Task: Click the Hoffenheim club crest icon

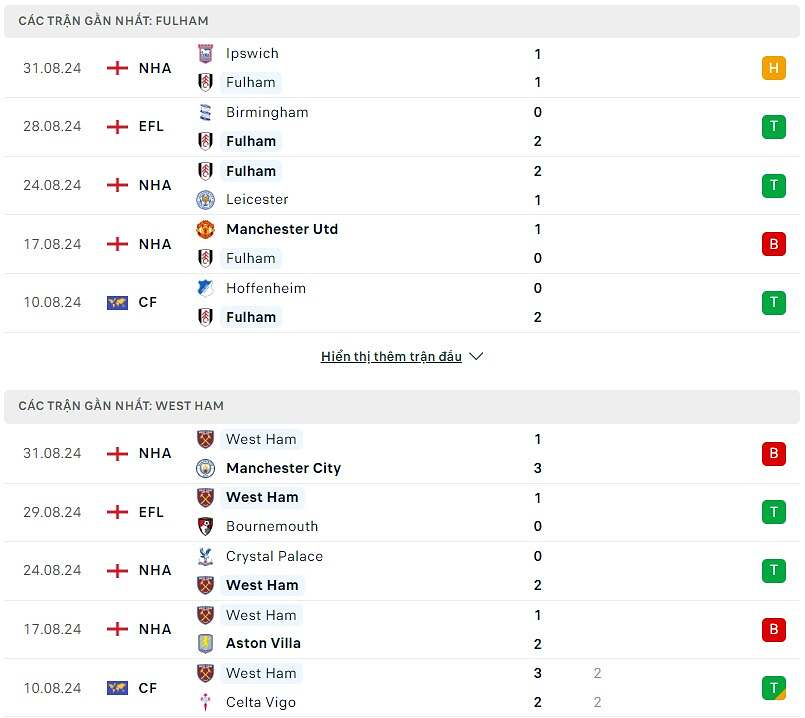Action: [x=205, y=288]
